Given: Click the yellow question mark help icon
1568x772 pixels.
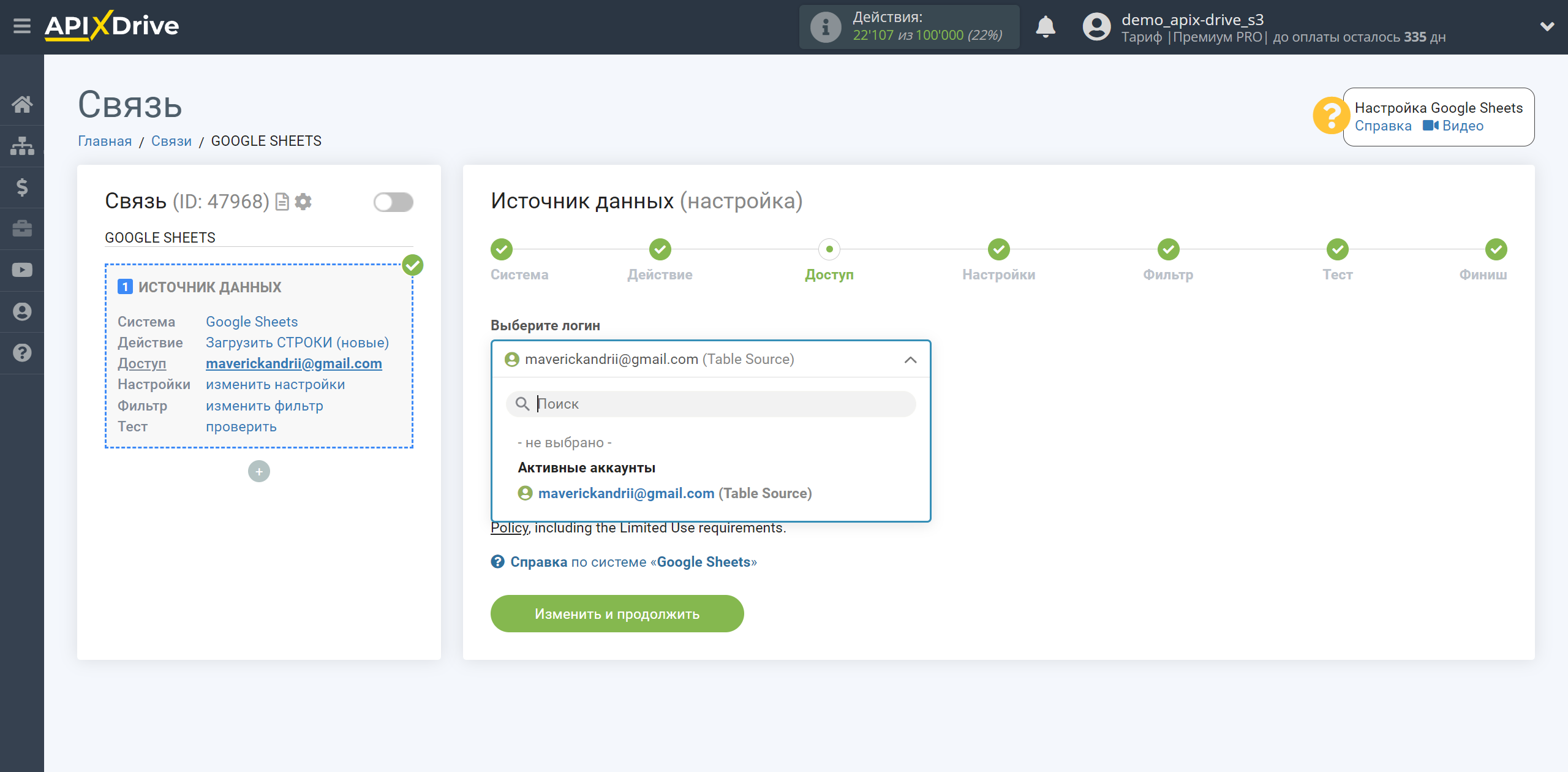Looking at the screenshot, I should click(x=1331, y=116).
